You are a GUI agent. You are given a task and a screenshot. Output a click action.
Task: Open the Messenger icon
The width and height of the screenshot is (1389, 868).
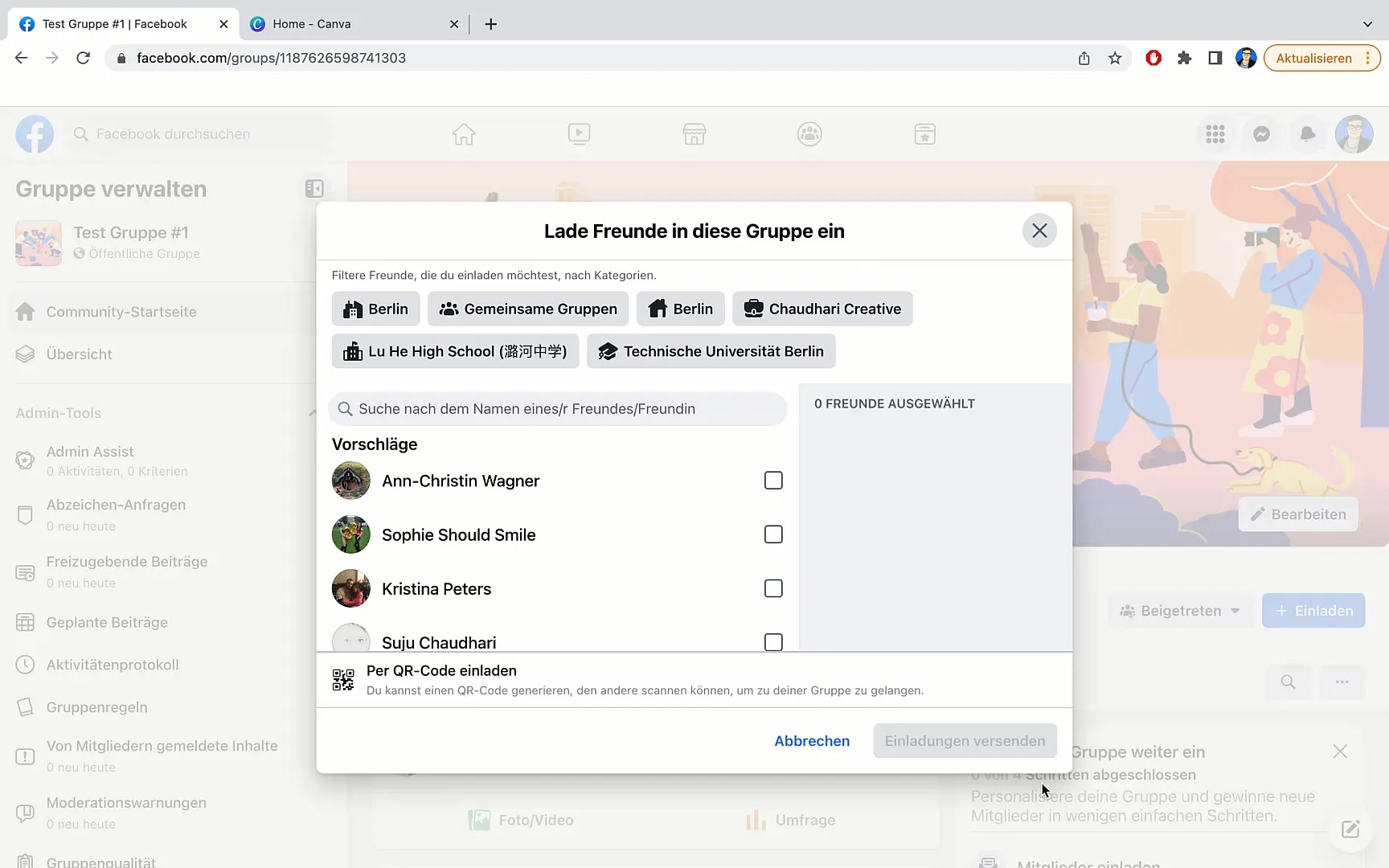tap(1262, 134)
